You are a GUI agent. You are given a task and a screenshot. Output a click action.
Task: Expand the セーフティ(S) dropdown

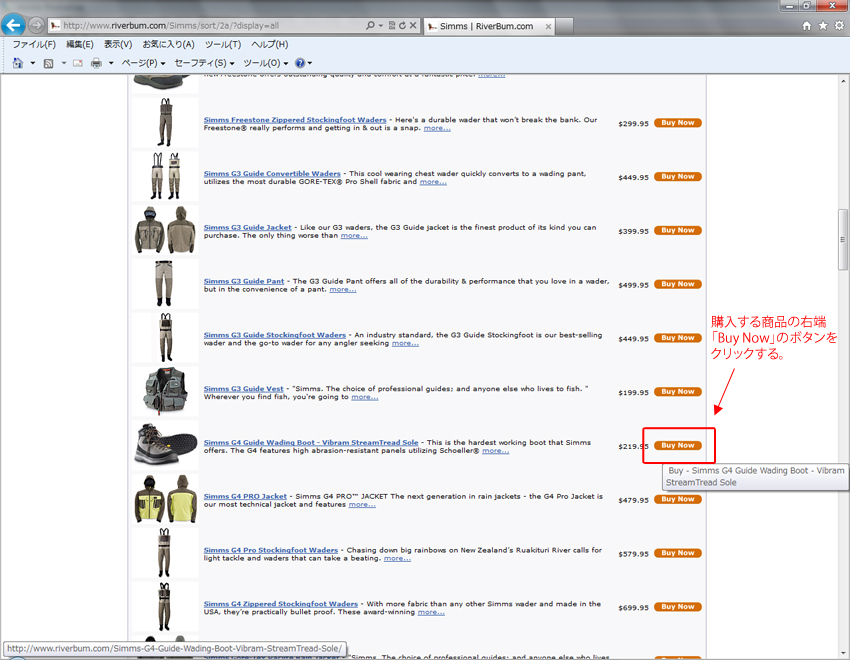(204, 63)
